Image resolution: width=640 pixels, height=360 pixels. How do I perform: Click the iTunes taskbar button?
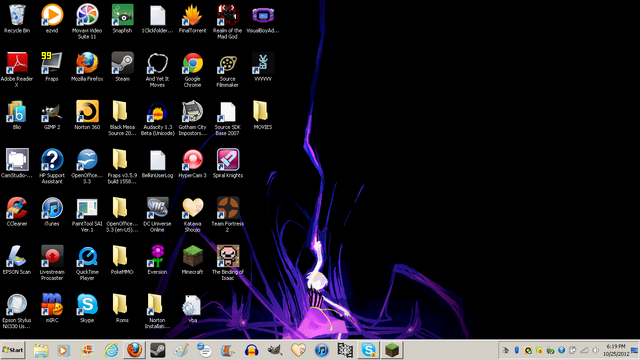pos(322,350)
